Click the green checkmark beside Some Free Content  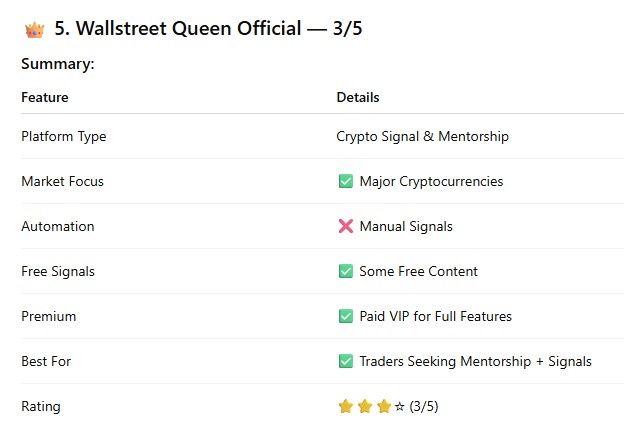(x=346, y=272)
